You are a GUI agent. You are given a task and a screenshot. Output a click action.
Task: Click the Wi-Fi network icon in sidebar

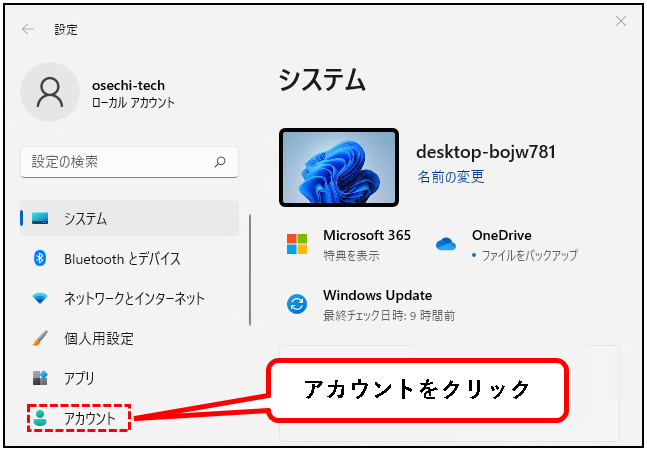click(40, 298)
